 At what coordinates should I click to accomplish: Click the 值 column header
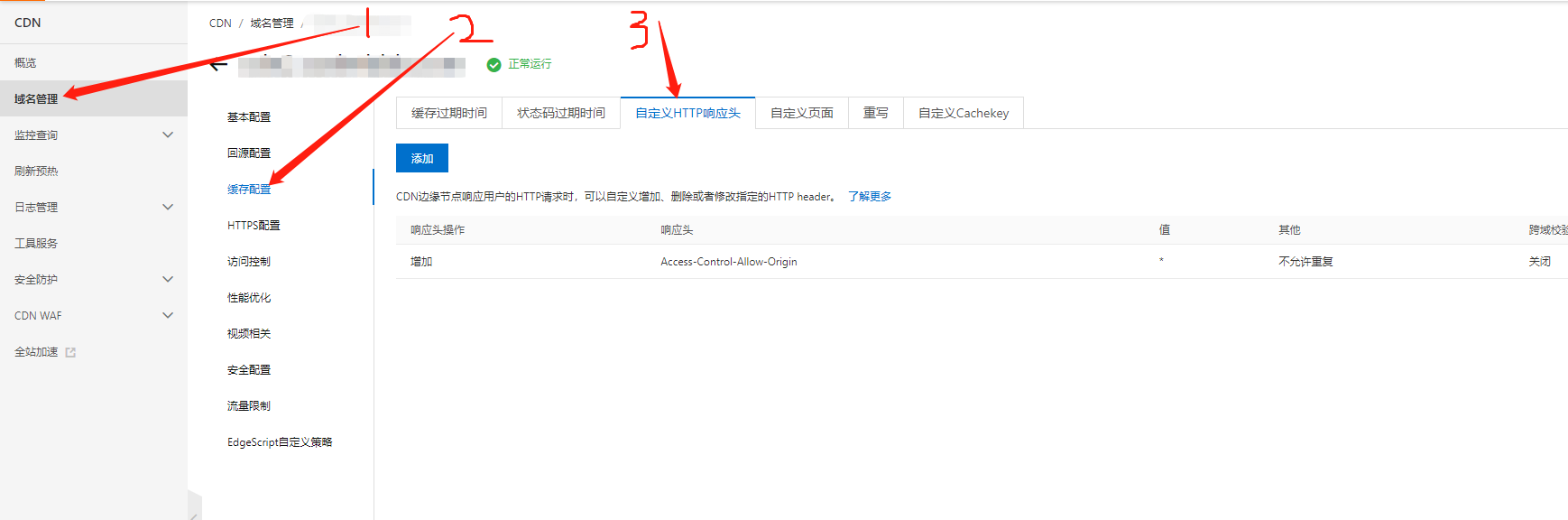1165,230
